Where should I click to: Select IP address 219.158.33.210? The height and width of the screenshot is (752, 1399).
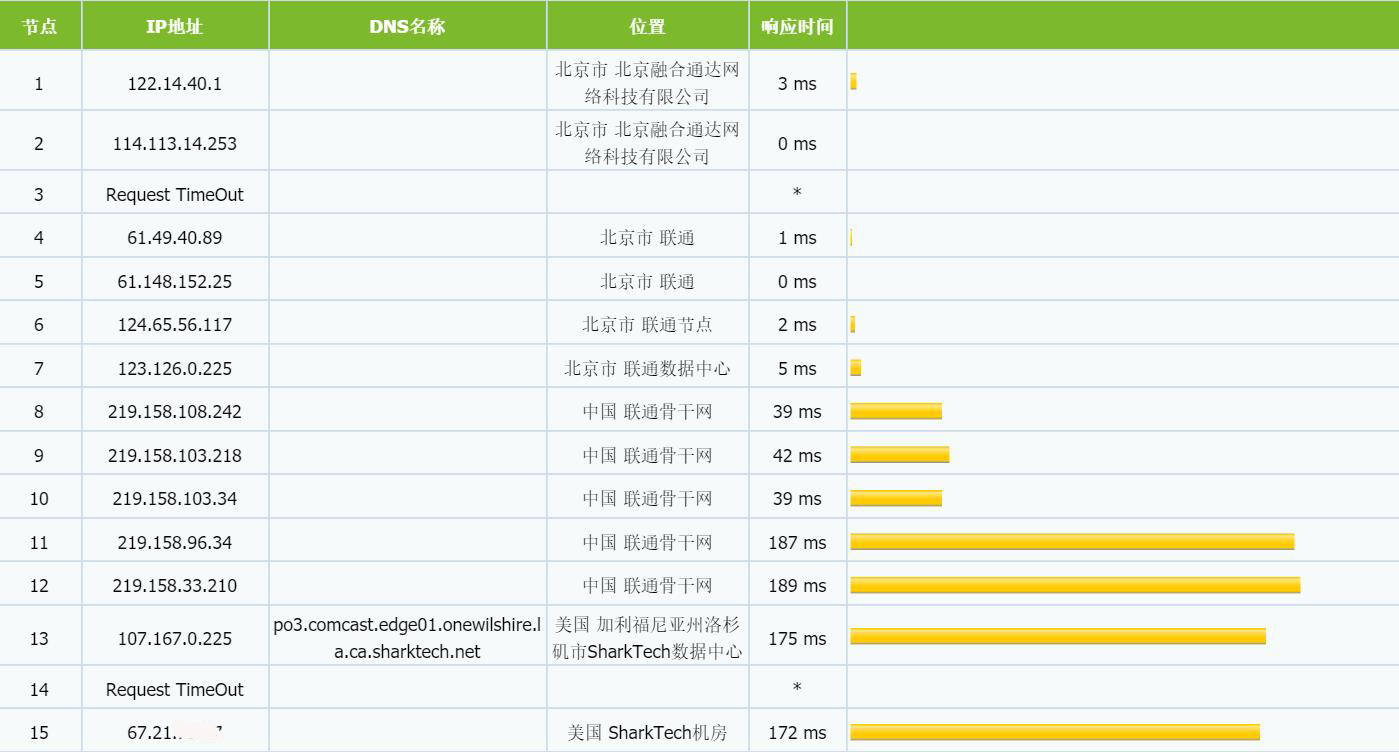click(175, 586)
